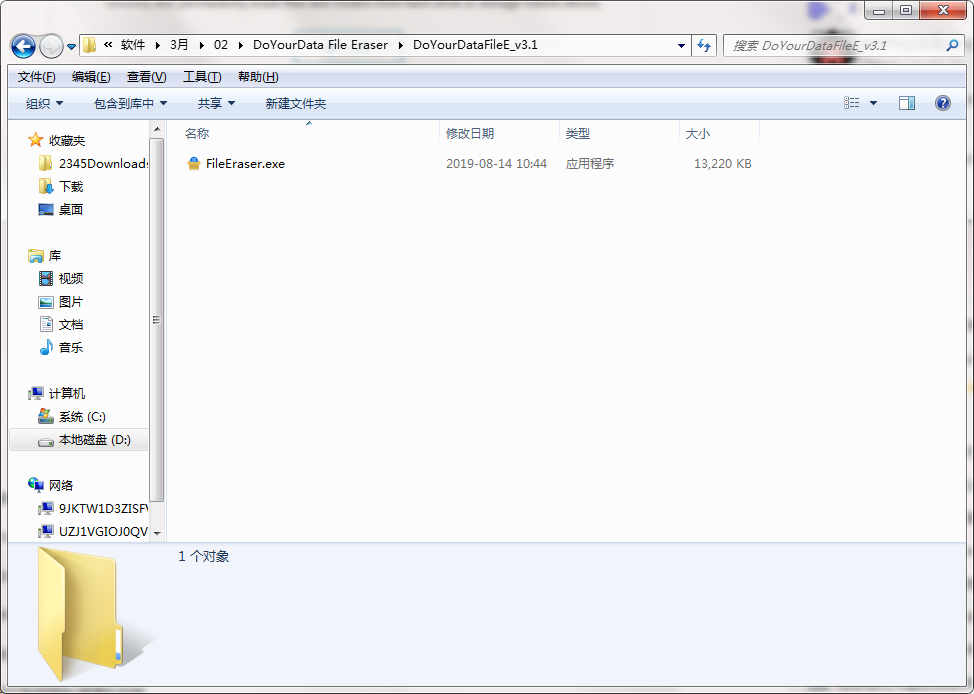Open network computer 9JKTW1D3ZISF
The width and height of the screenshot is (974, 694).
(x=103, y=509)
